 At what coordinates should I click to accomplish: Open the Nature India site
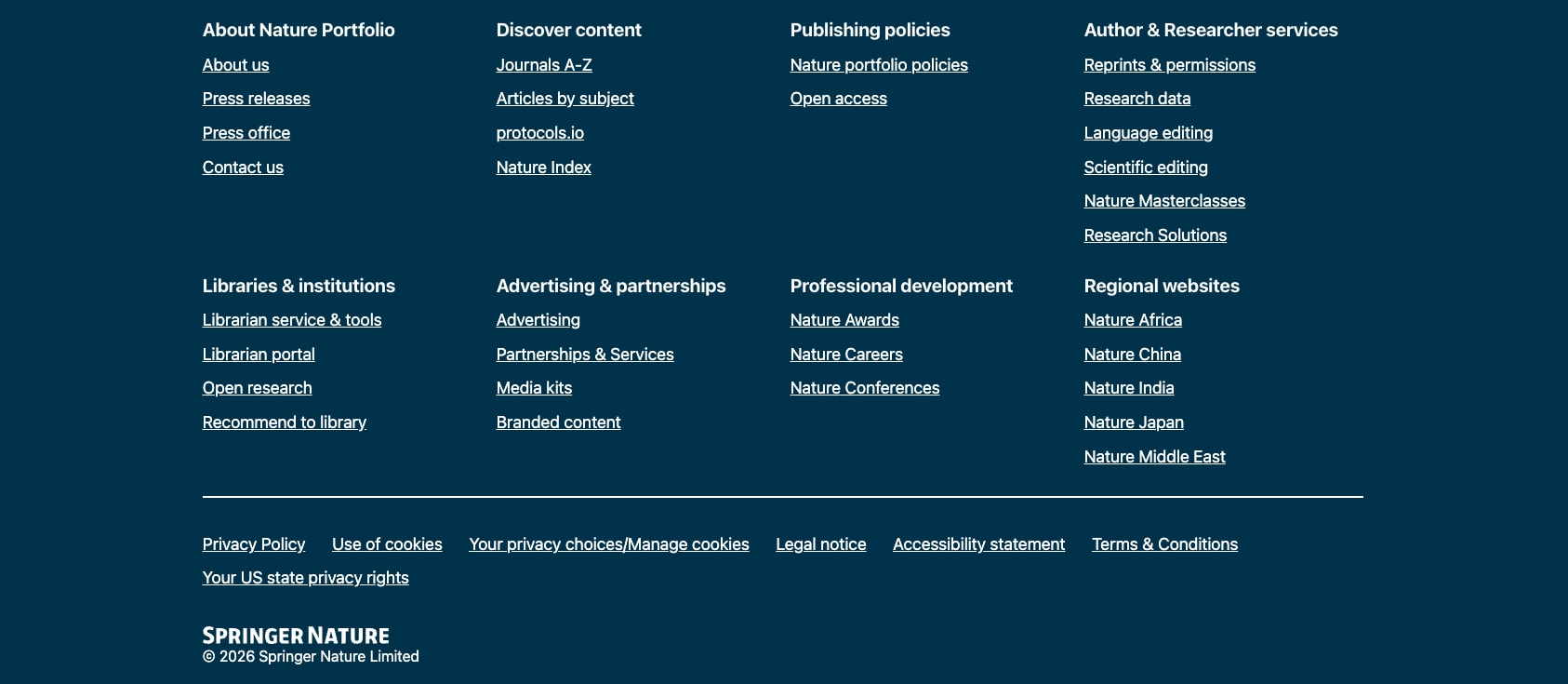(x=1129, y=388)
